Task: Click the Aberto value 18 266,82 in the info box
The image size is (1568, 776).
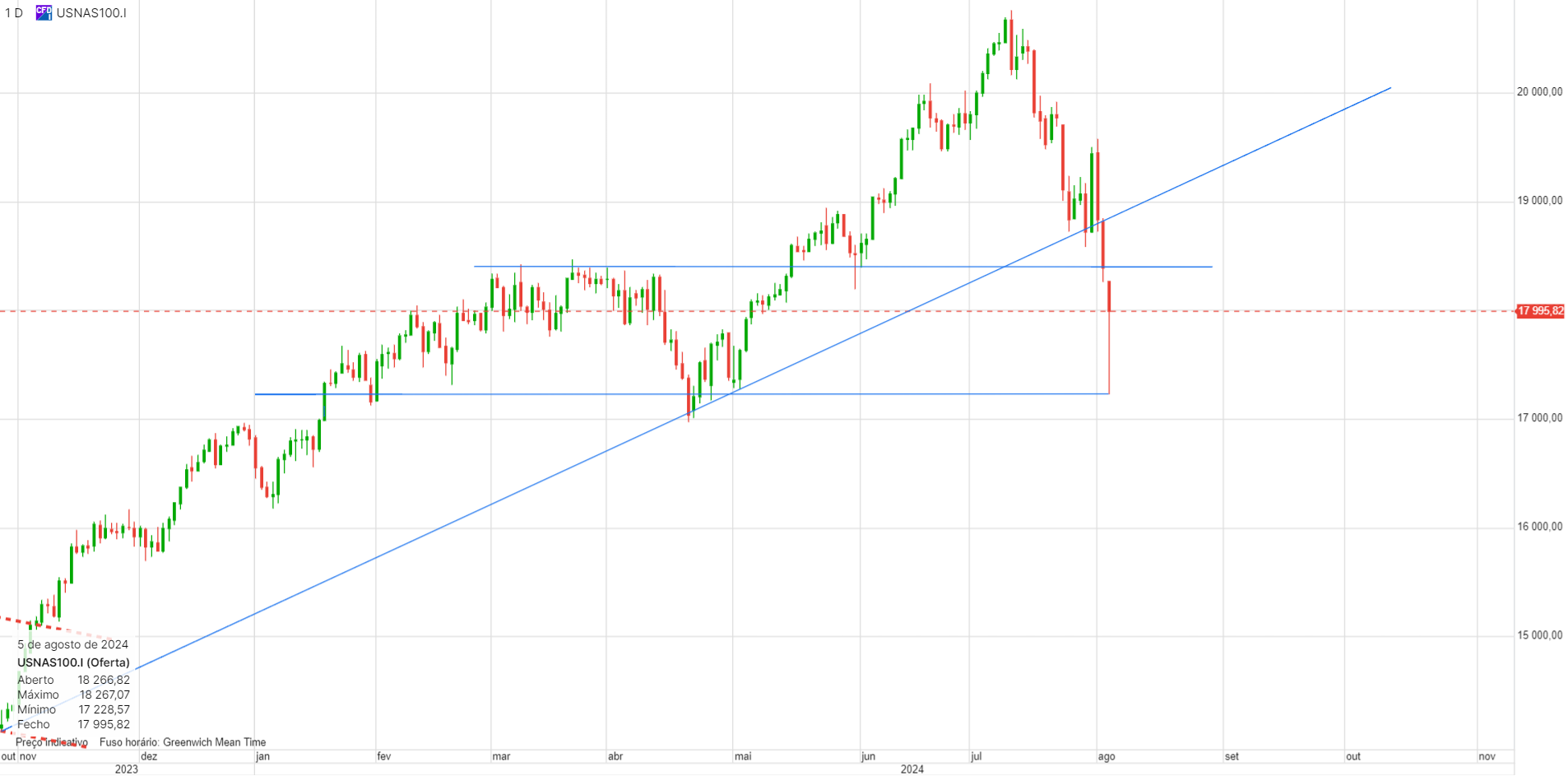Action: 104,680
